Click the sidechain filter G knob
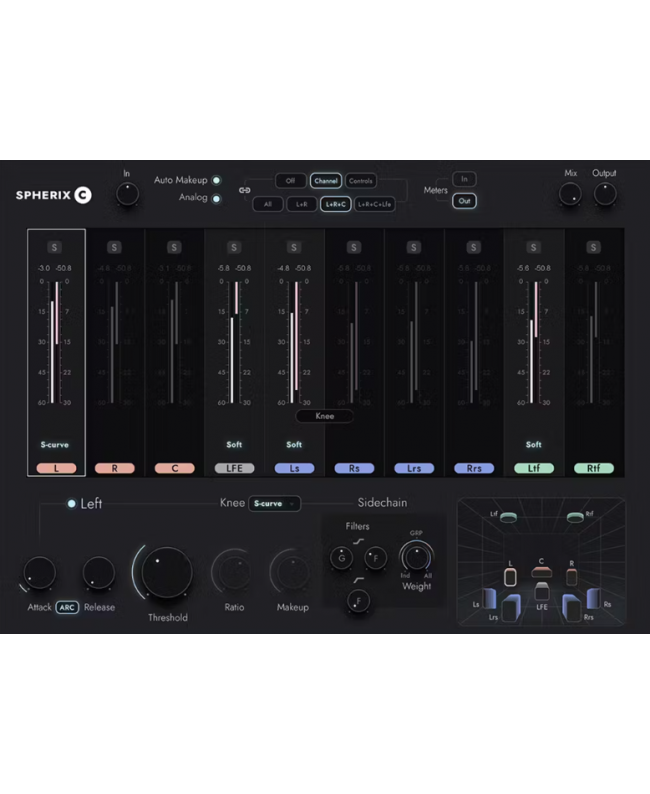Image resolution: width=650 pixels, height=794 pixels. point(342,558)
